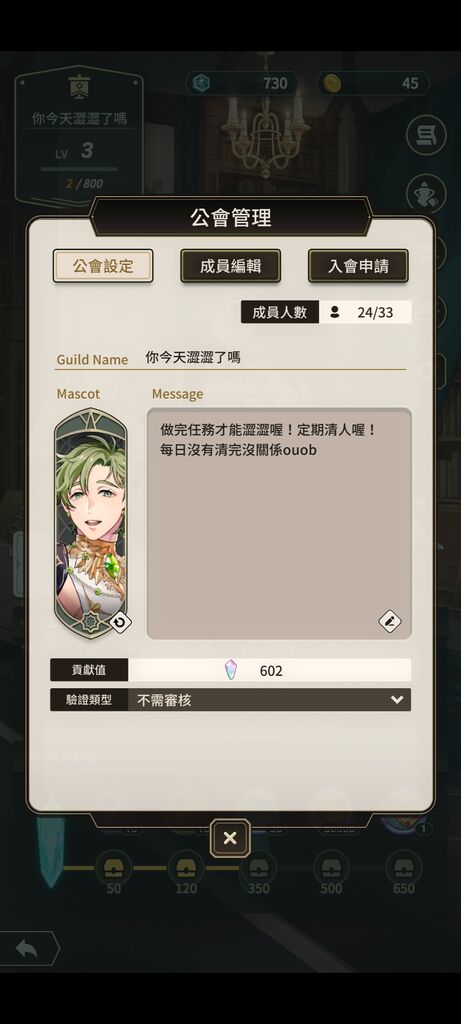
Task: Click the guild Message text box
Action: pyautogui.click(x=279, y=524)
